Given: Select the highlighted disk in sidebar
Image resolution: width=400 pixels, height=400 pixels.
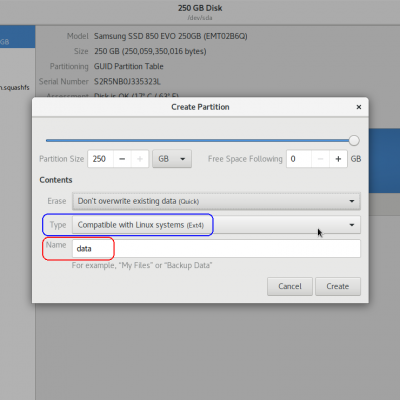Looking at the screenshot, I should pyautogui.click(x=17, y=37).
